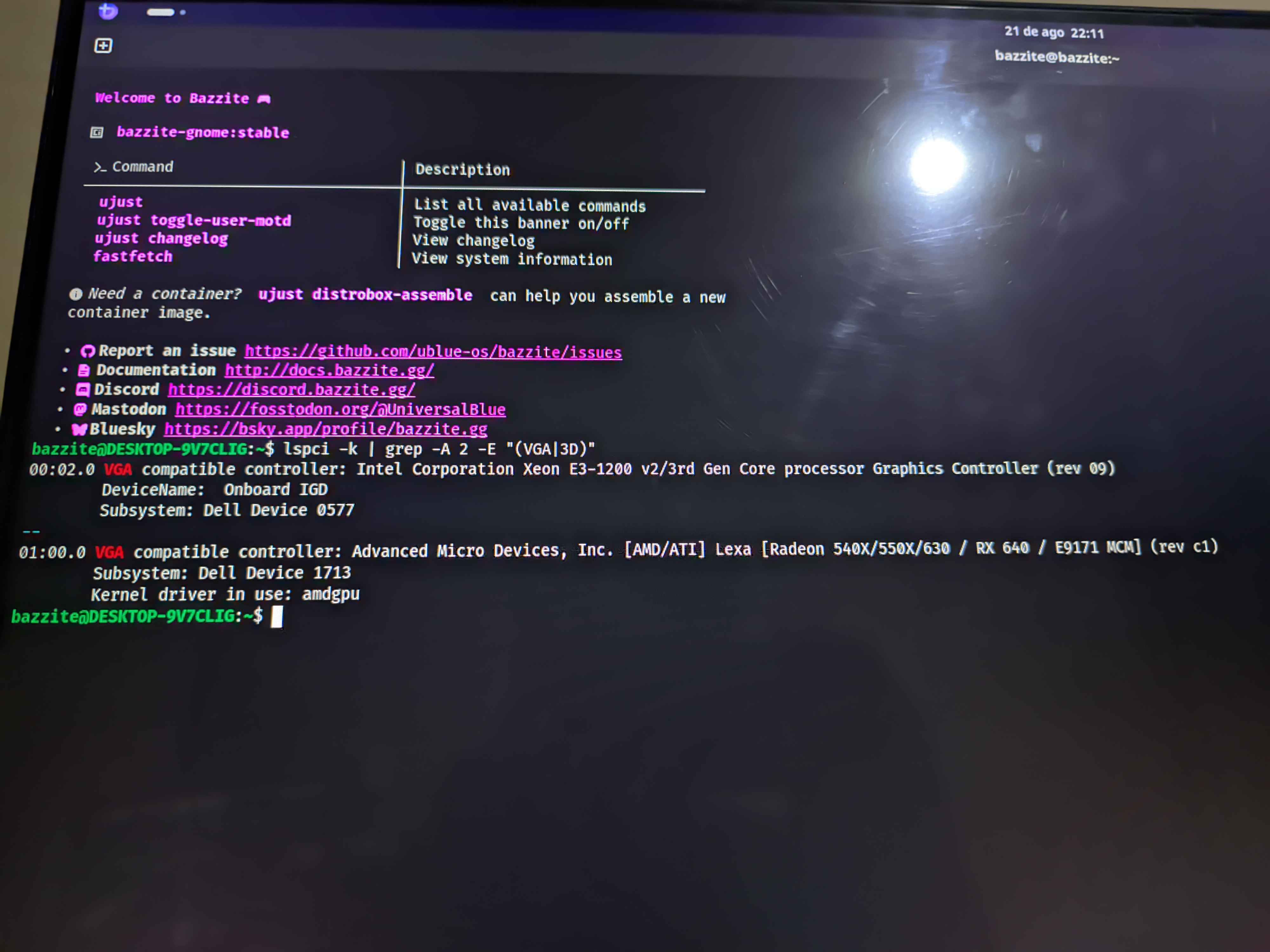Click the ujust distrobox-assemble command text
Viewport: 1270px width, 952px height.
(x=365, y=295)
